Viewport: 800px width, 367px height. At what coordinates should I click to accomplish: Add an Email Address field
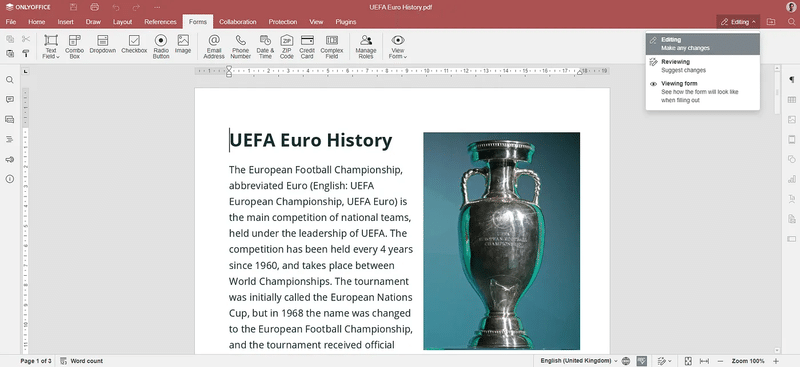pyautogui.click(x=214, y=46)
